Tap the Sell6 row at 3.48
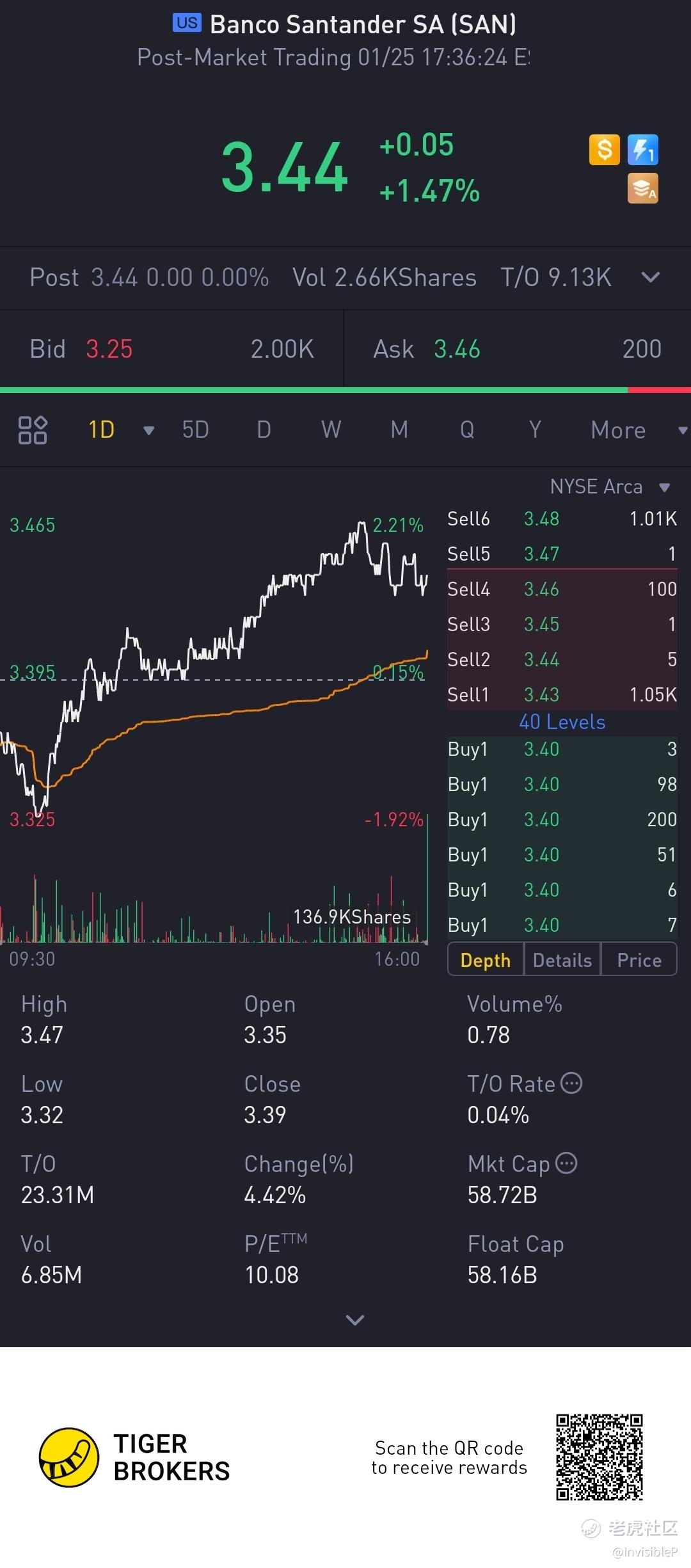This screenshot has width=691, height=1568. [562, 518]
